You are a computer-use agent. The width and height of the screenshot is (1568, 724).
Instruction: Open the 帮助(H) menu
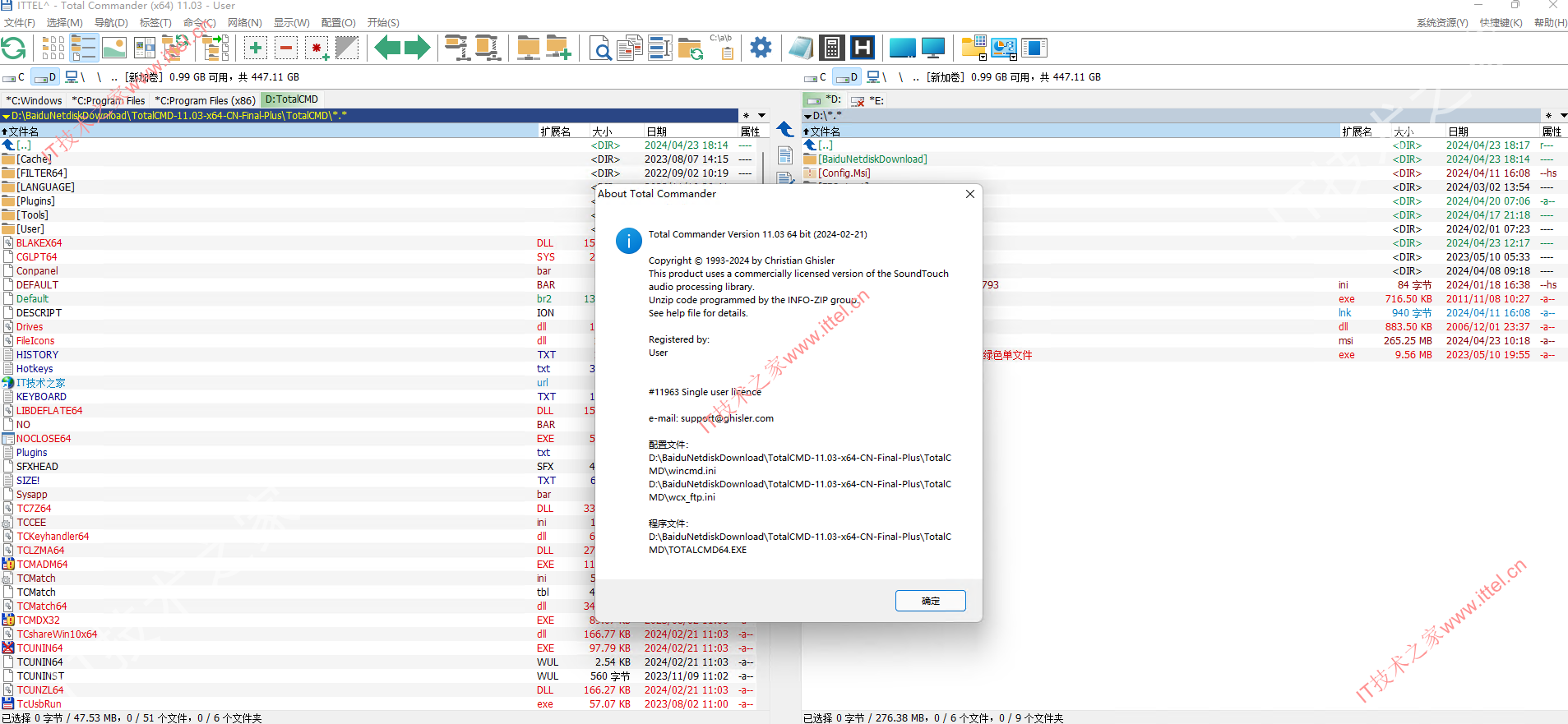tap(1551, 23)
